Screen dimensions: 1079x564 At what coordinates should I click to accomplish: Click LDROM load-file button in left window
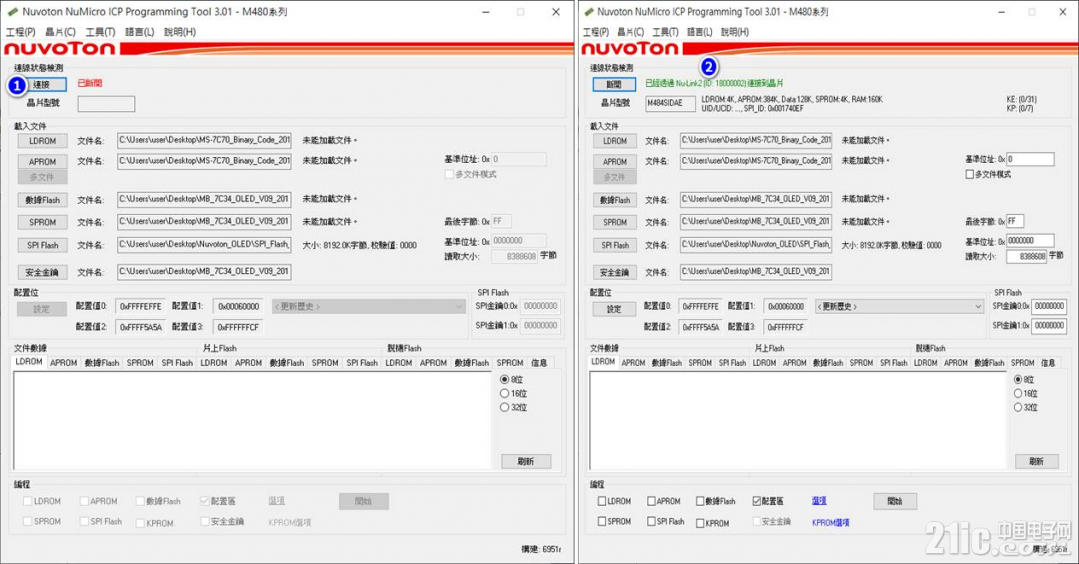(x=43, y=140)
